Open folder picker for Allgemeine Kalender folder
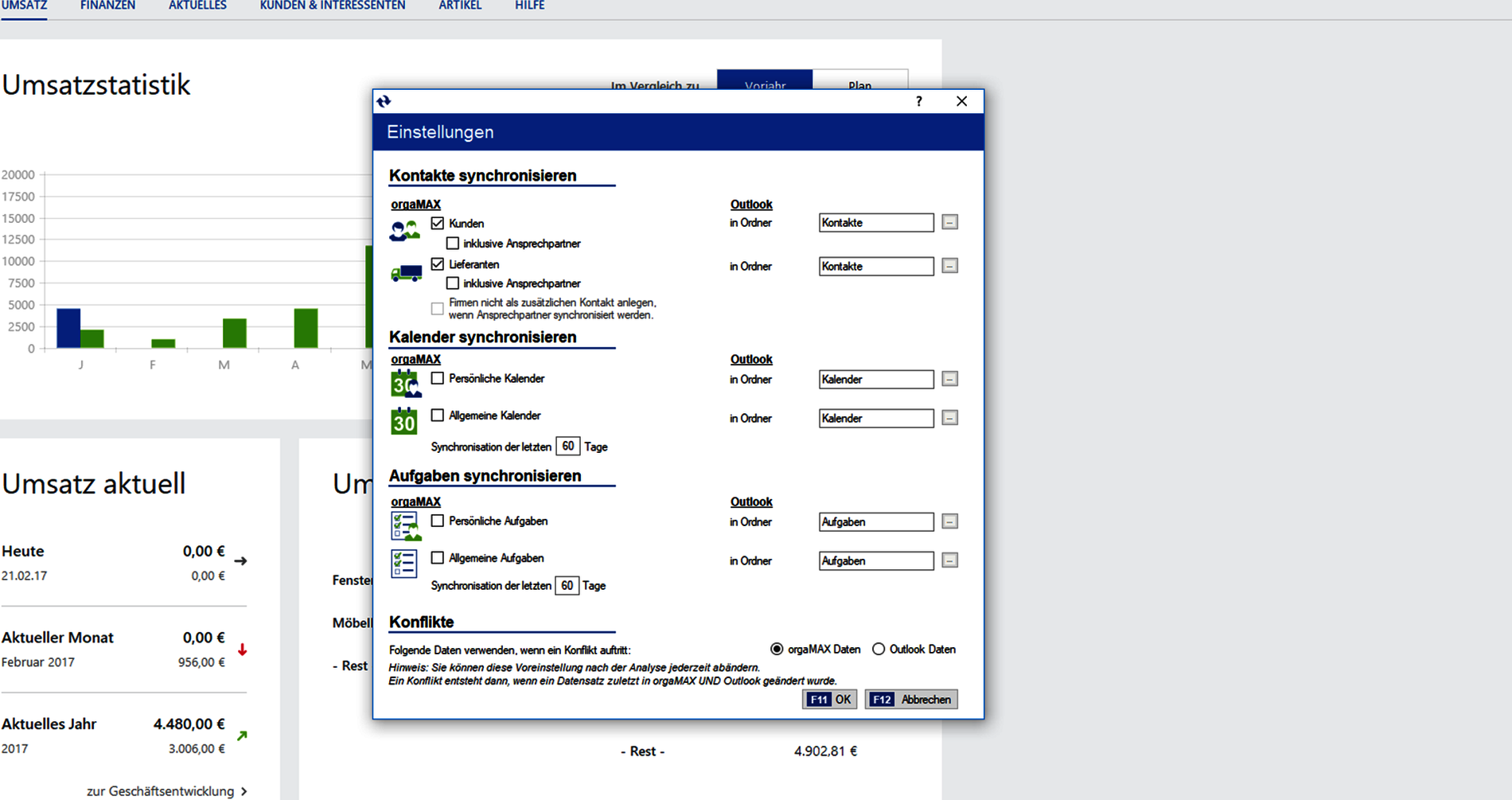Viewport: 1512px width, 800px height. pos(949,418)
